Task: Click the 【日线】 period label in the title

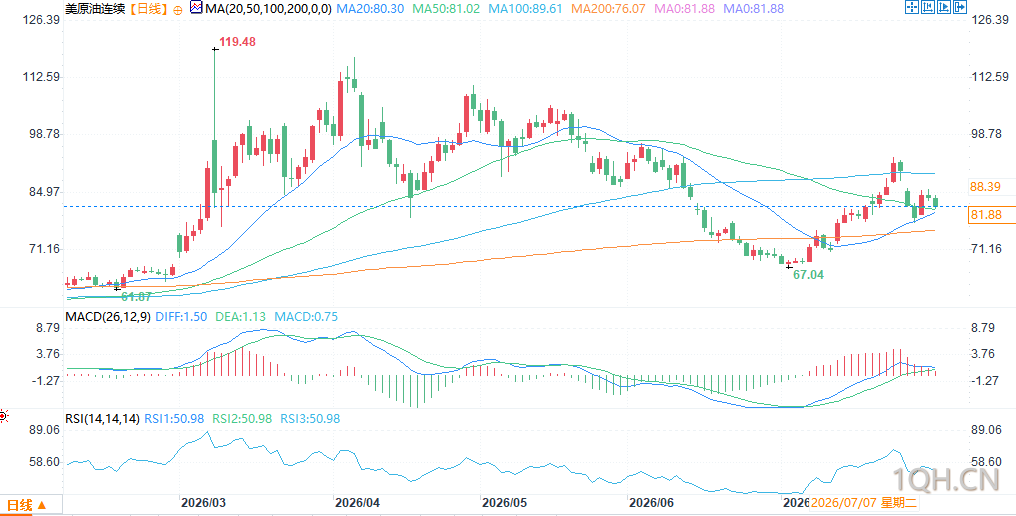Action: [x=148, y=9]
